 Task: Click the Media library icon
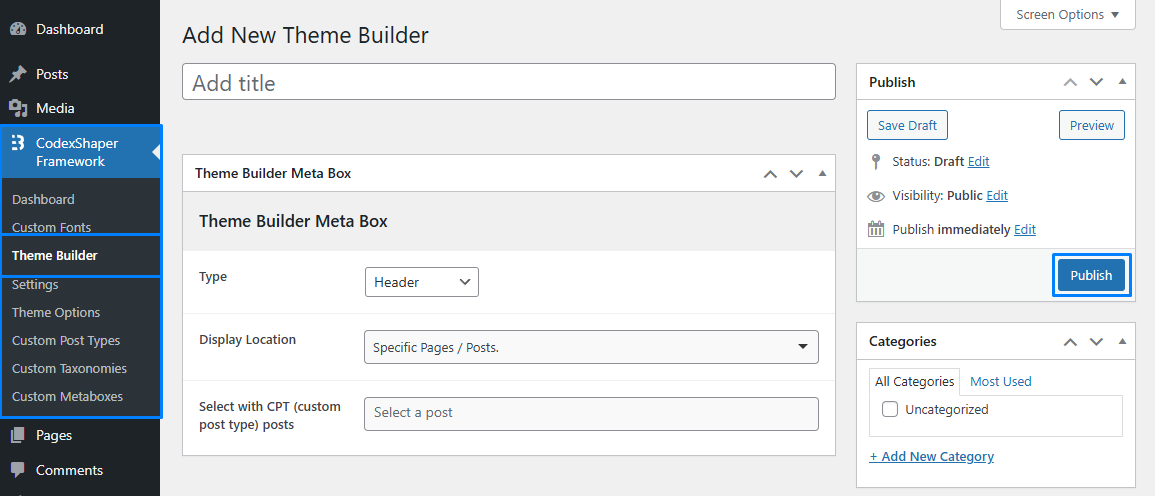[x=18, y=108]
